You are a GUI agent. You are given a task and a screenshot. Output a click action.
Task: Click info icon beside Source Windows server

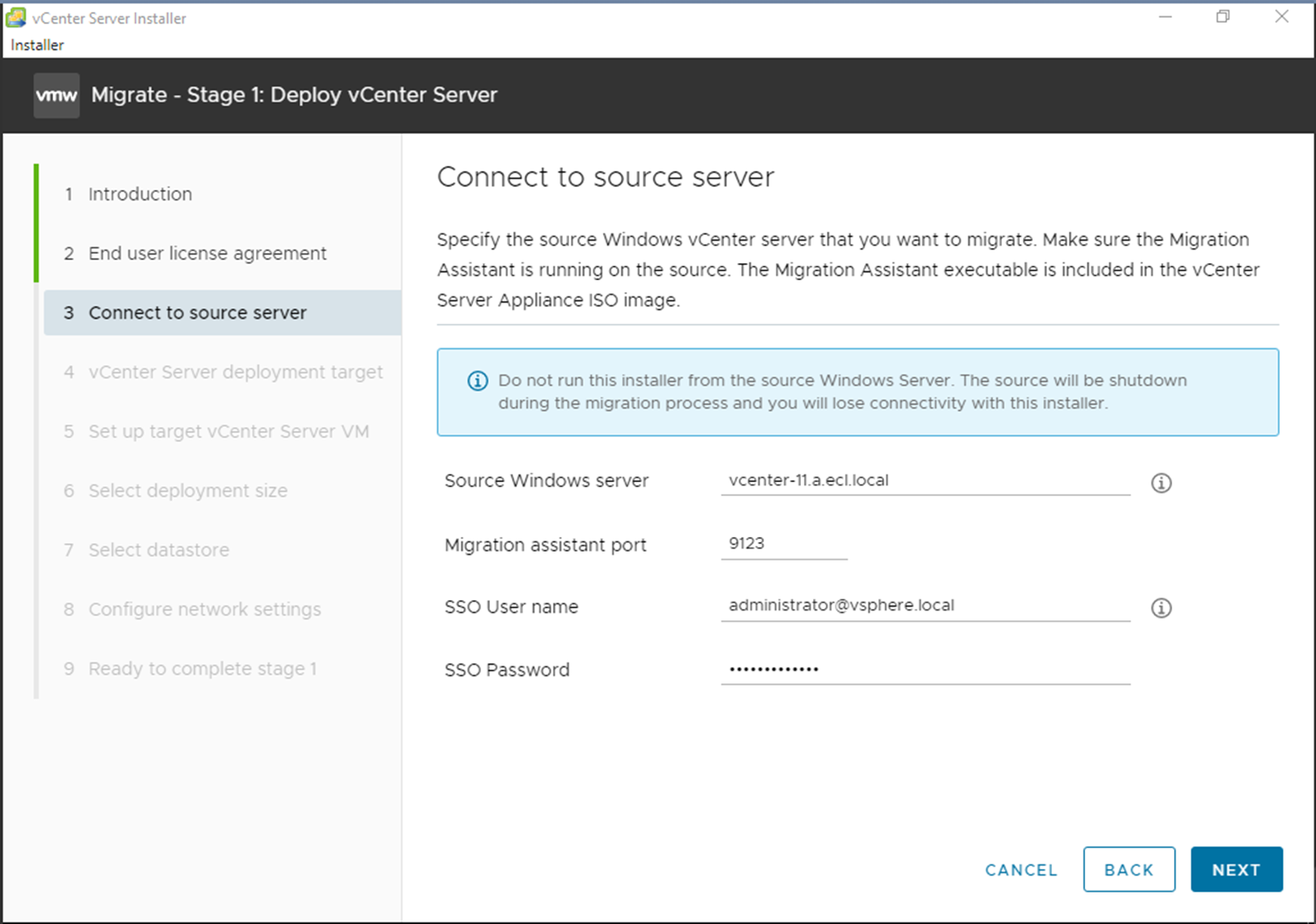tap(1161, 483)
